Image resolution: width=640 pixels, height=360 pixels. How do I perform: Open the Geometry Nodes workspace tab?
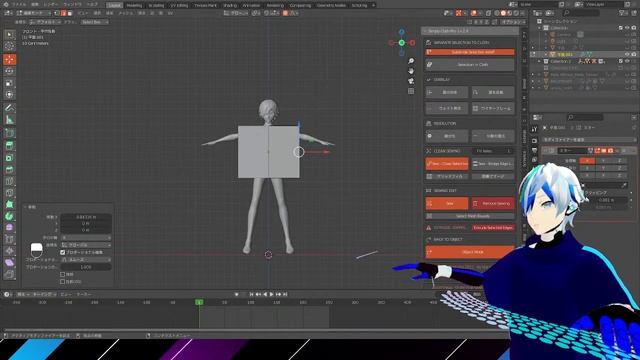click(x=331, y=5)
